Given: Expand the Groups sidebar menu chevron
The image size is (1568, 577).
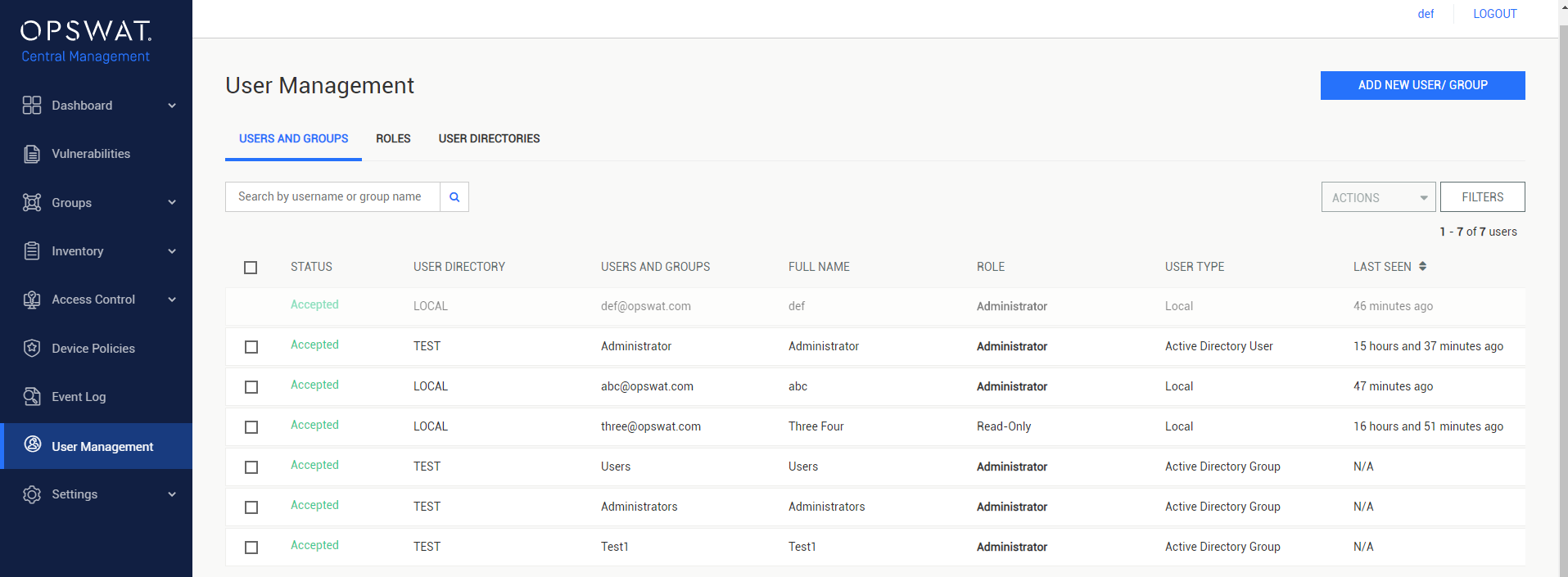Looking at the screenshot, I should [172, 202].
